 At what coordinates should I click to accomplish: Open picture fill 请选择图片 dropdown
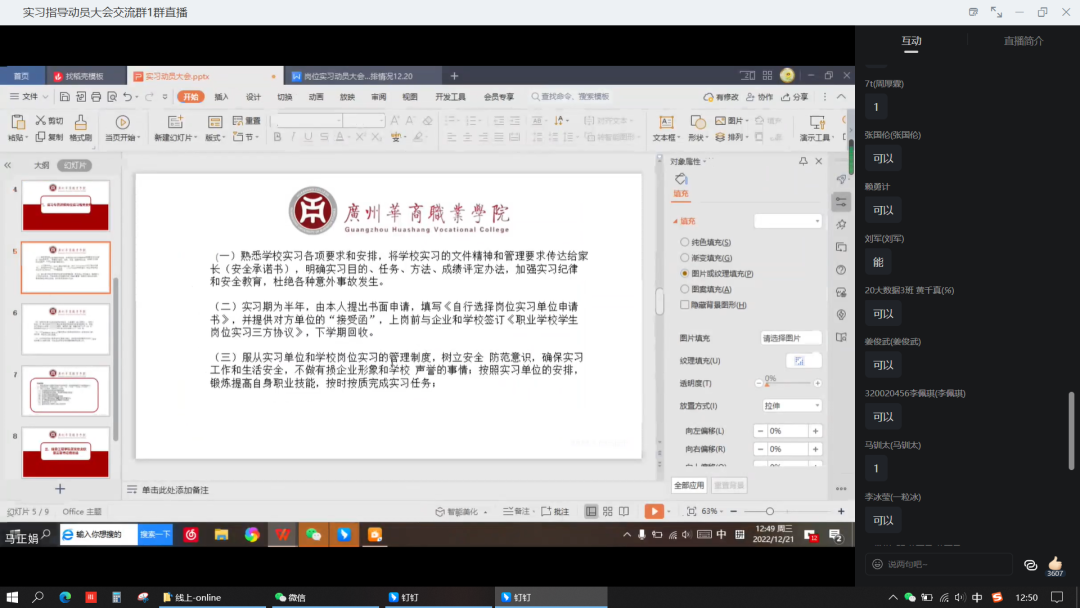click(x=791, y=338)
